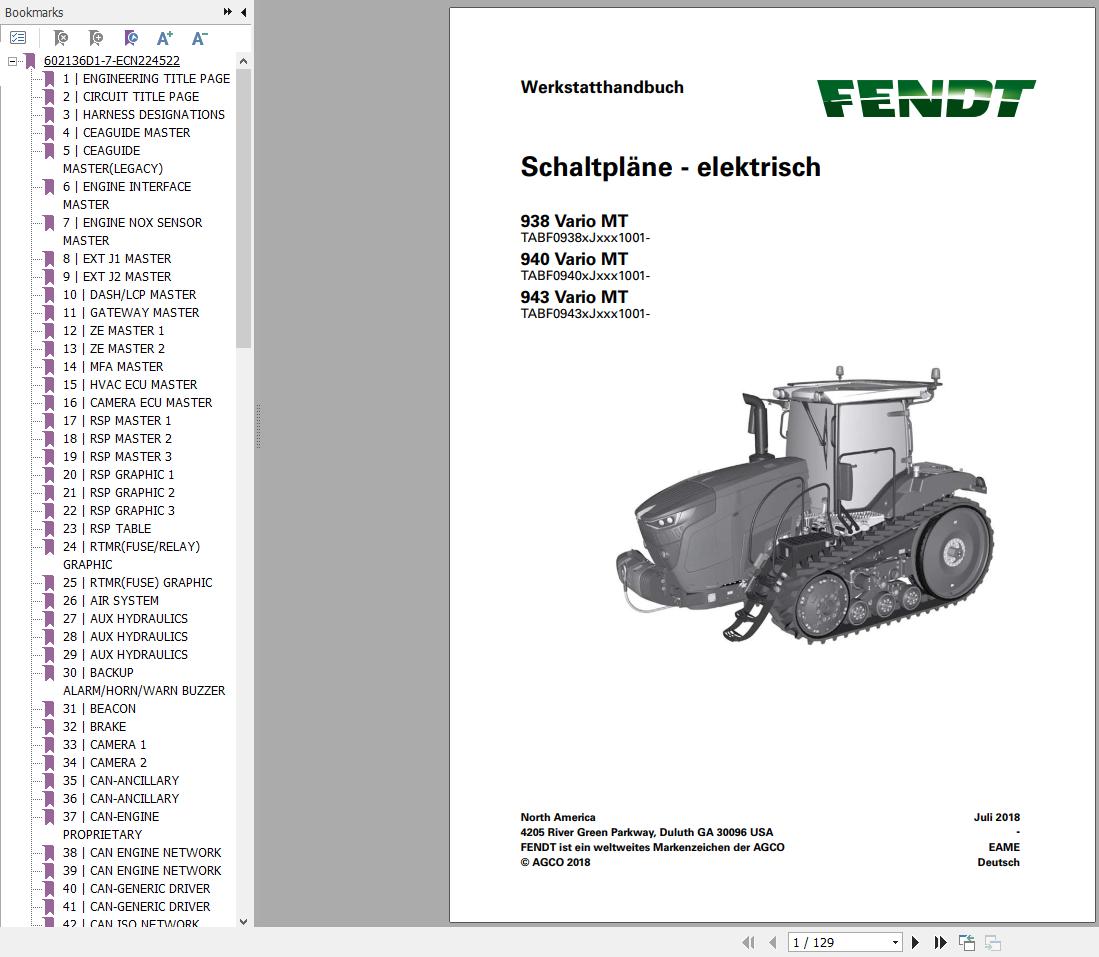Open bookmark 26 | AIR SYSTEM
1099x957 pixels.
111,601
